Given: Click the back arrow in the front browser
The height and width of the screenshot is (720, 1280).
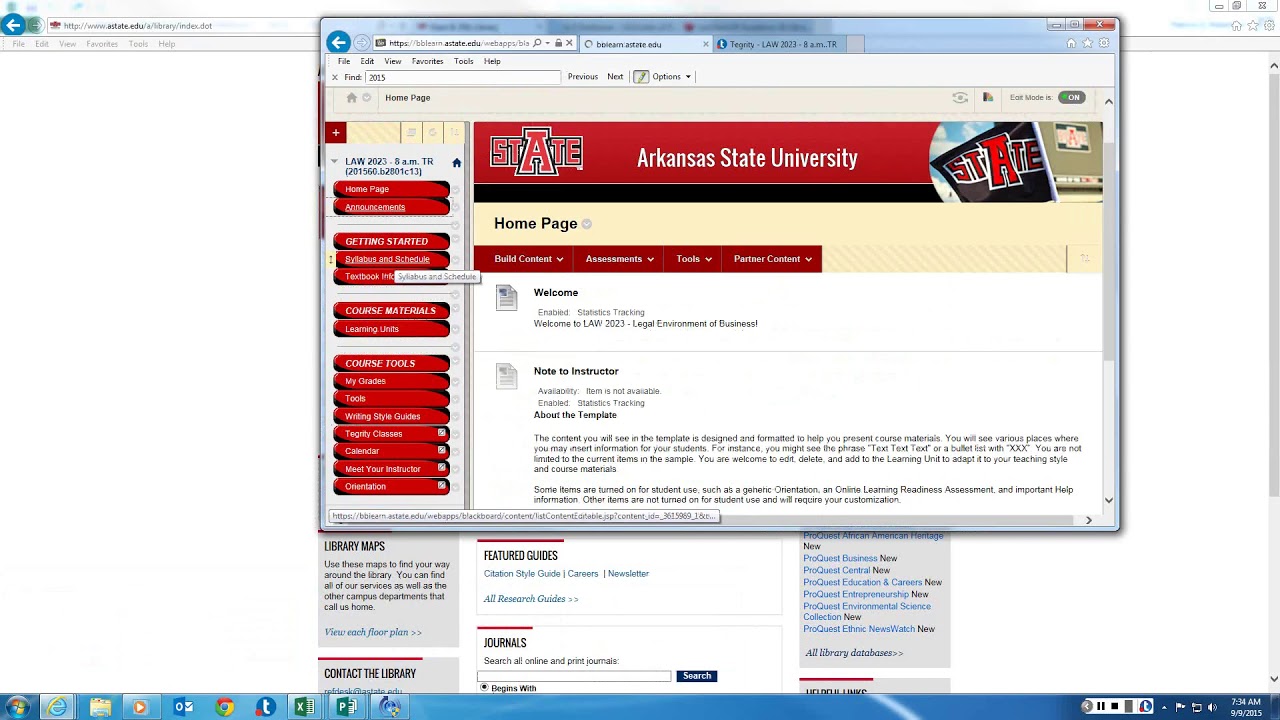Looking at the screenshot, I should tap(338, 42).
